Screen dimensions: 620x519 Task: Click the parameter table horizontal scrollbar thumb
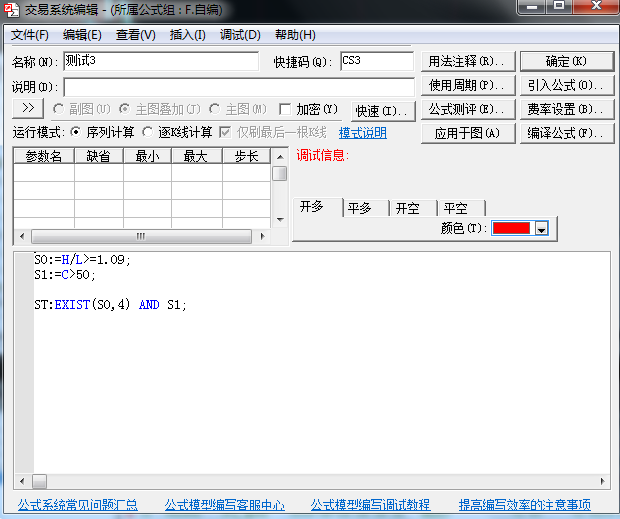click(141, 236)
